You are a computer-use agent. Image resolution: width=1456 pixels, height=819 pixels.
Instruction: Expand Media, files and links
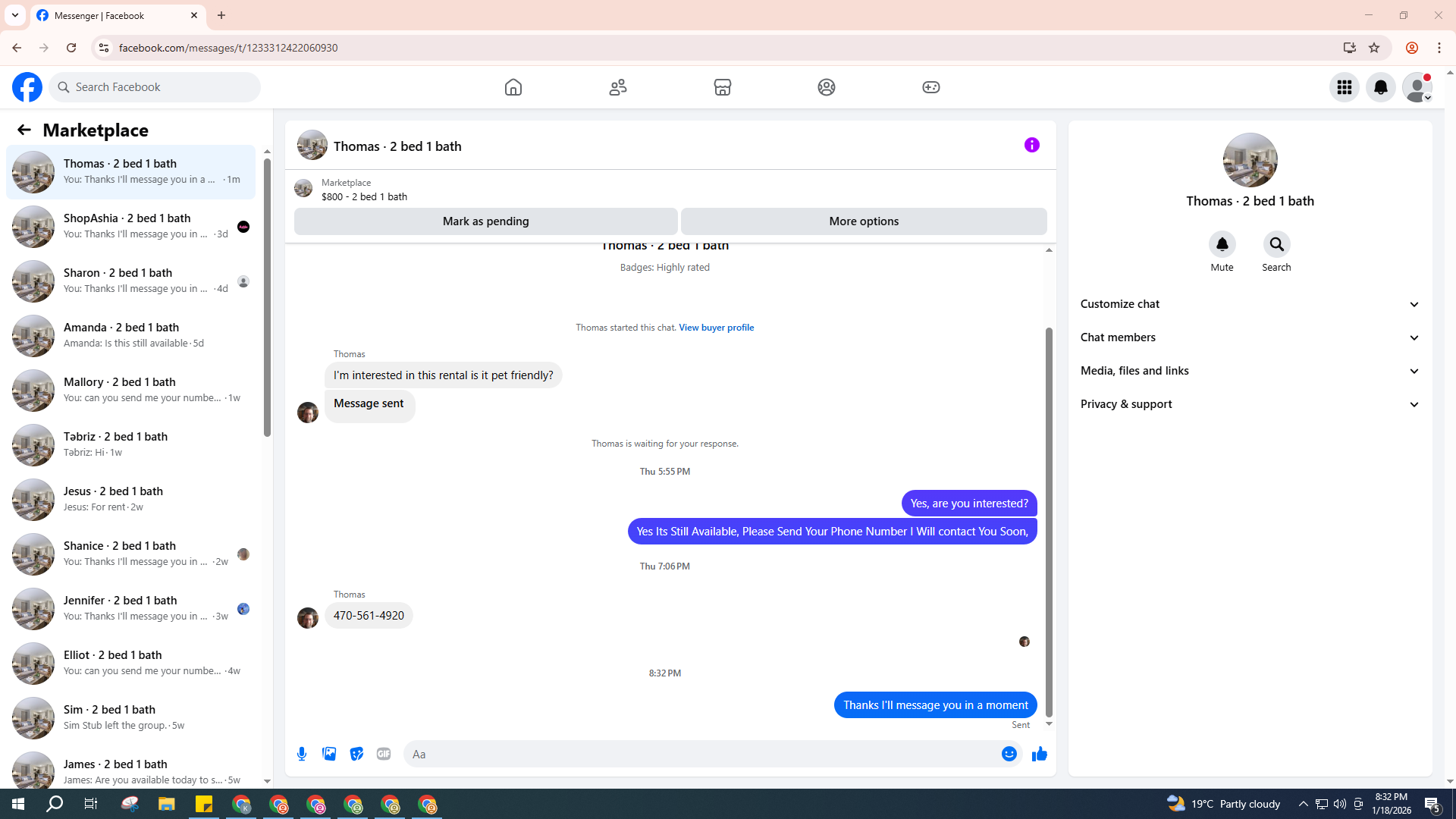point(1250,371)
